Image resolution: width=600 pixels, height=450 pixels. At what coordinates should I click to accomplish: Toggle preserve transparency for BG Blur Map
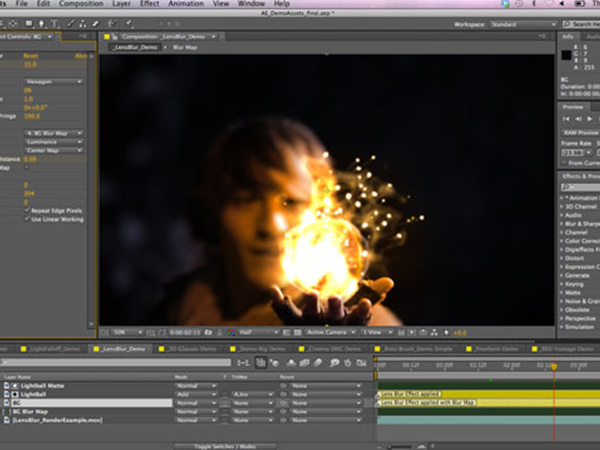tap(225, 412)
